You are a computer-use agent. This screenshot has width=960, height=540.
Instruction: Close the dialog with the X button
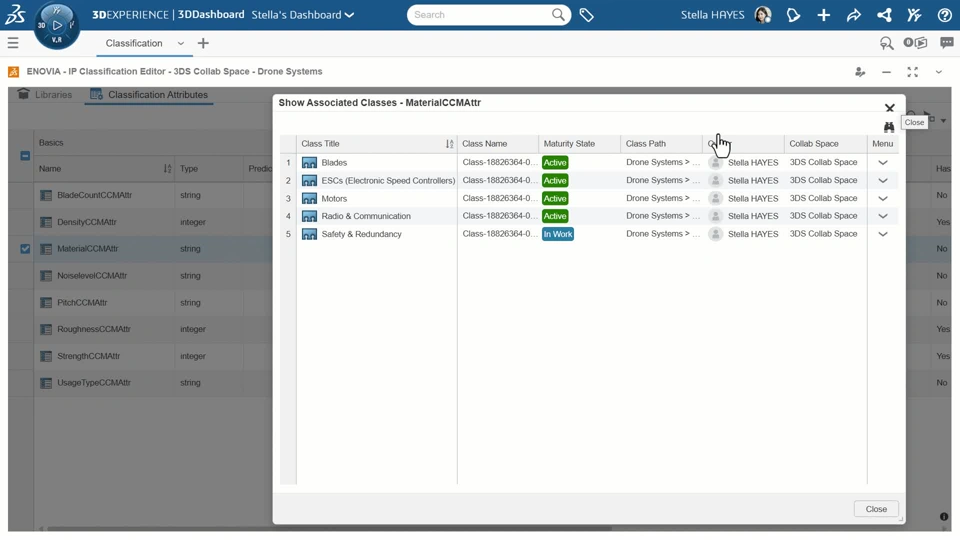pyautogui.click(x=890, y=108)
